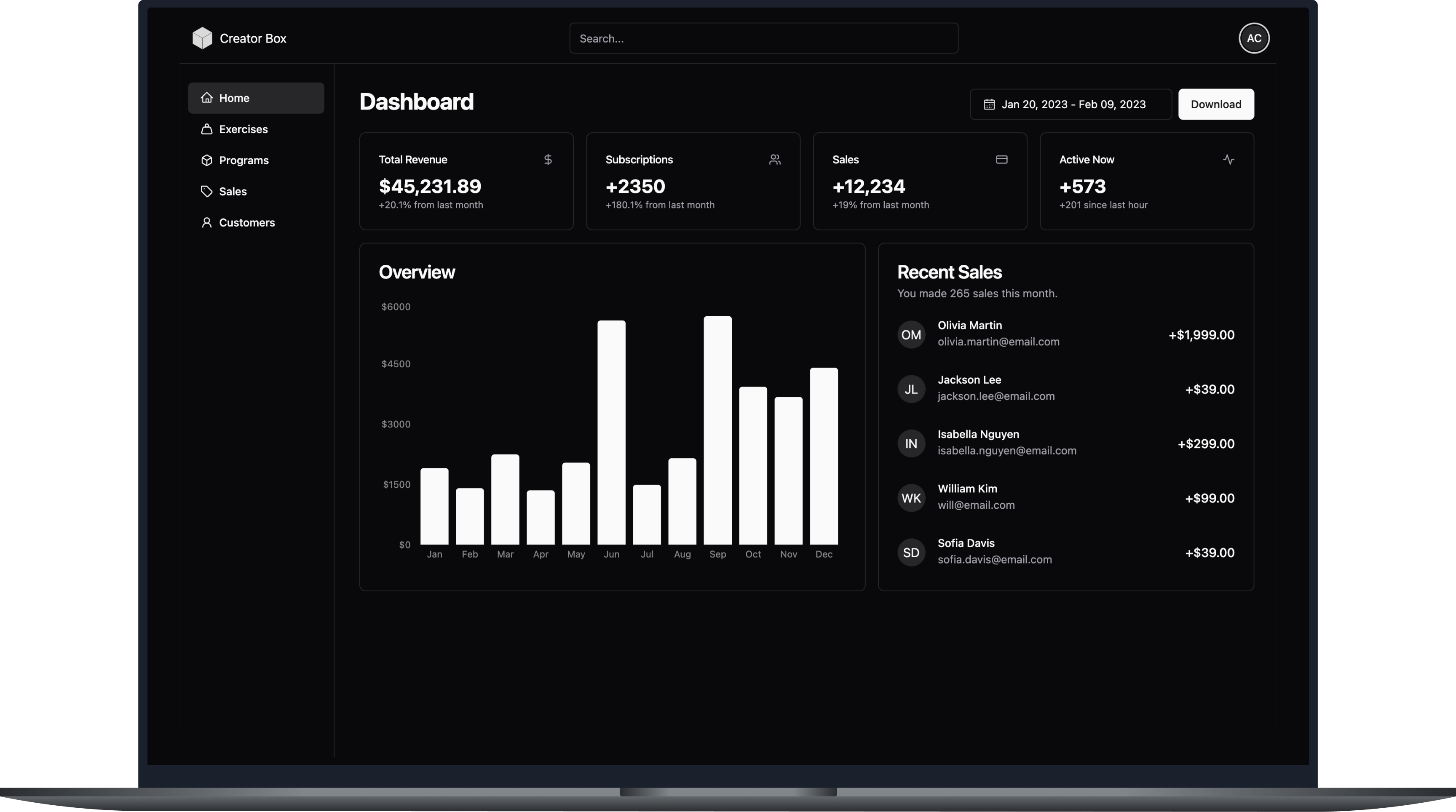Click sofia.davis@email.com
1456x812 pixels.
click(995, 559)
